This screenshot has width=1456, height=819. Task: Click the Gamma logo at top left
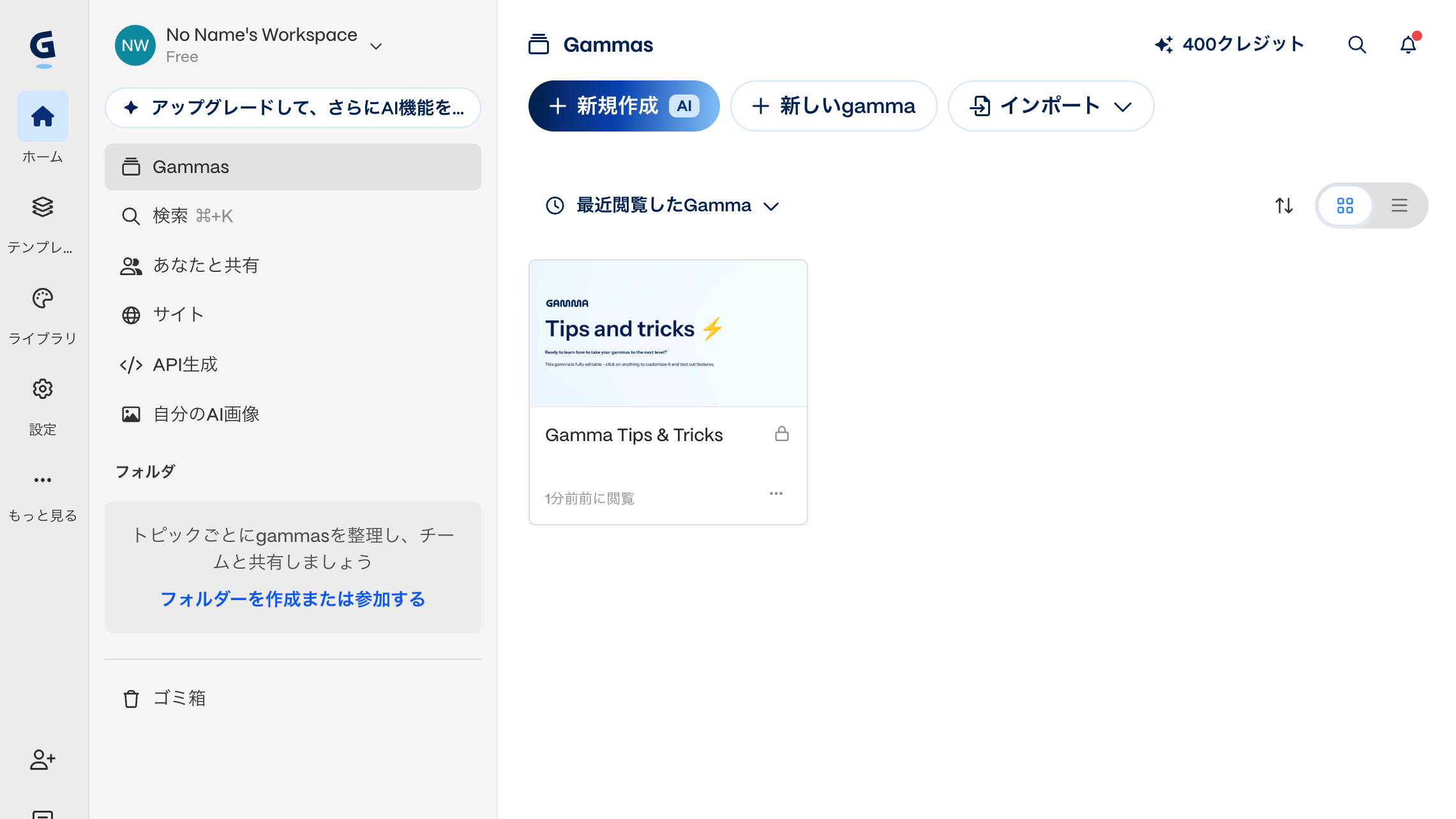(43, 46)
